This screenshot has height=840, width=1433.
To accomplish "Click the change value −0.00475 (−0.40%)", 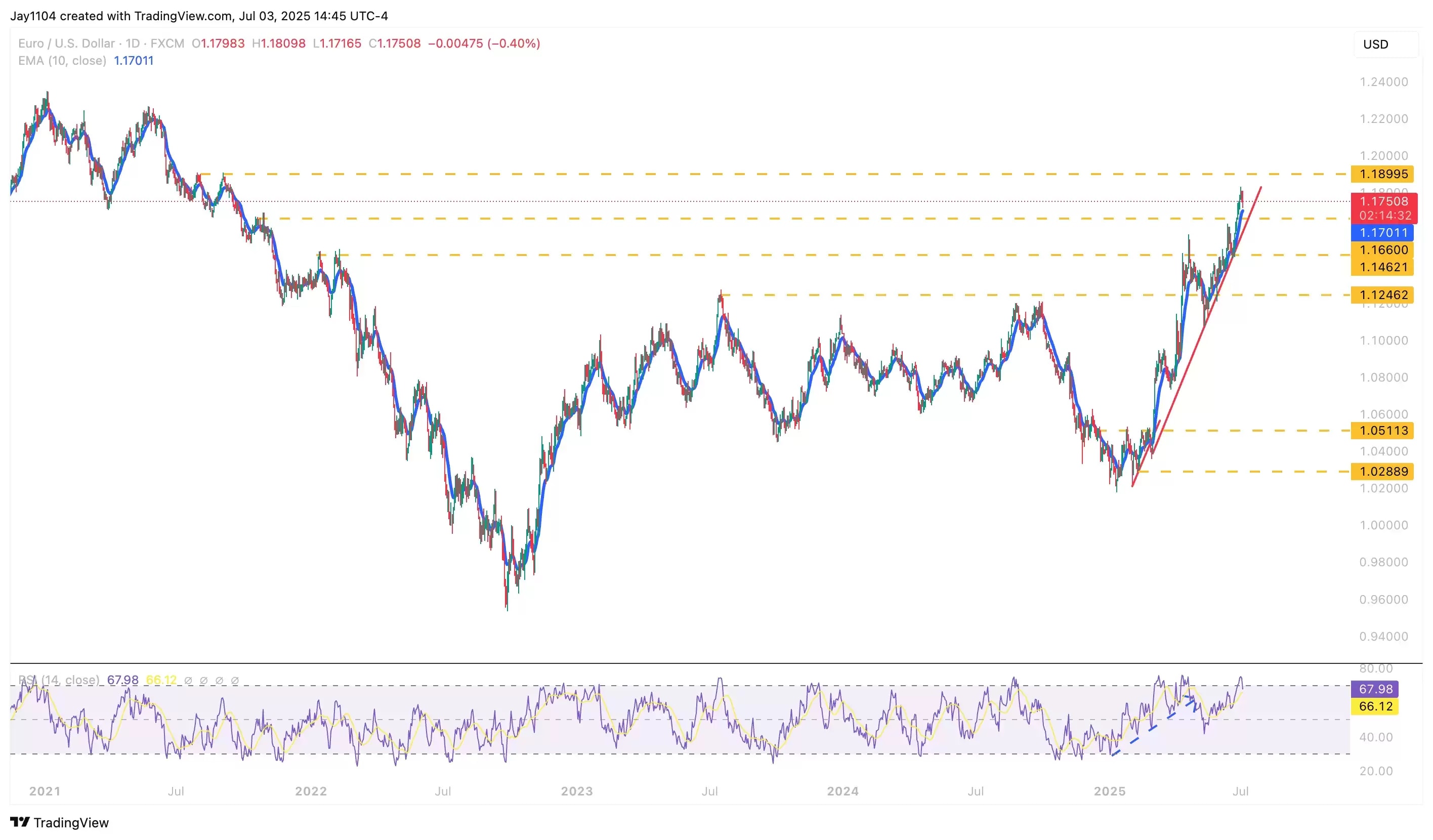I will click(484, 43).
